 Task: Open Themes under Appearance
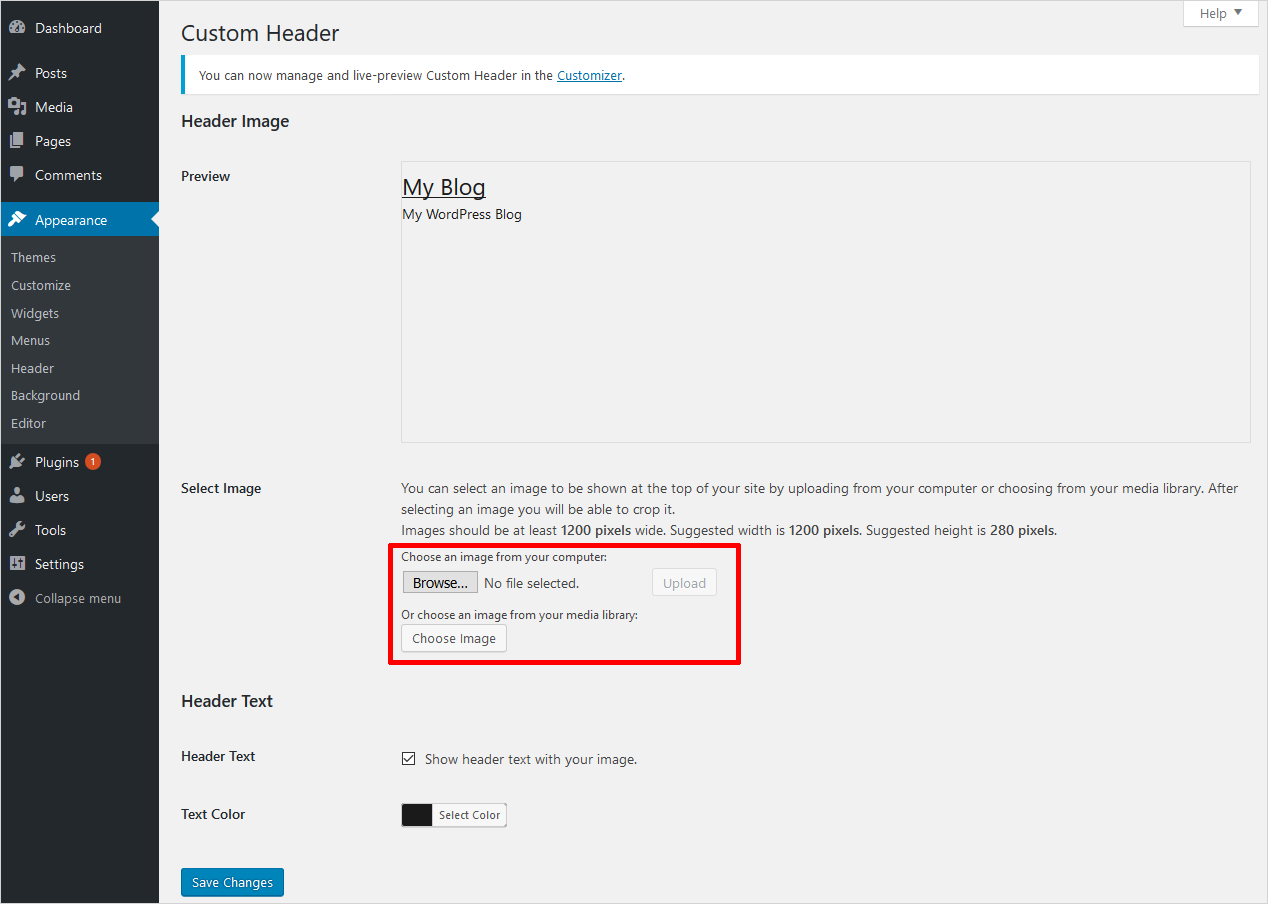(33, 257)
